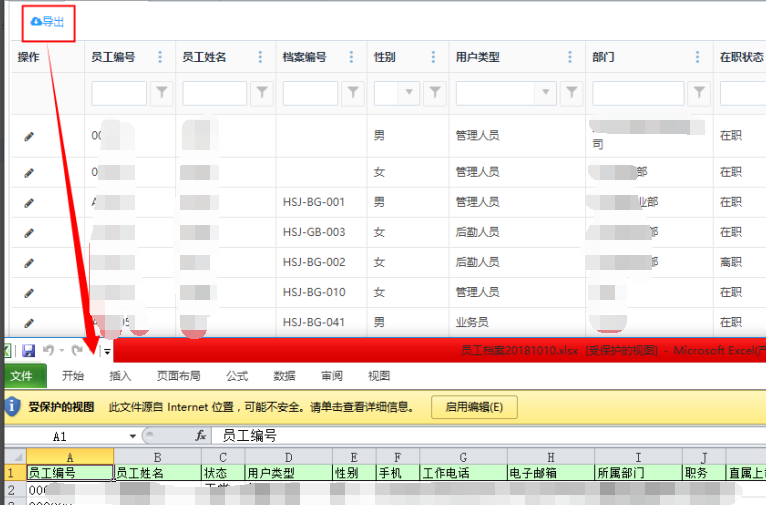Viewport: 766px width, 505px height.
Task: Click filter icon for 档案编号 column
Action: 353,93
